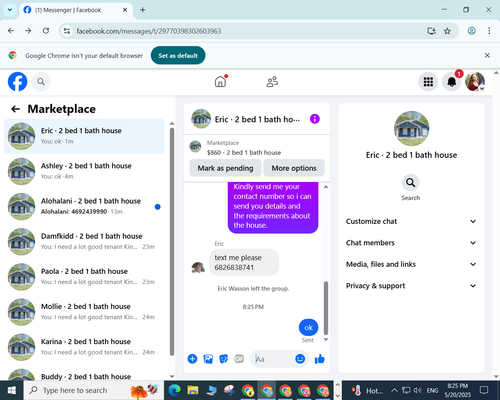
Task: Open Windows Start menu
Action: coord(12,390)
